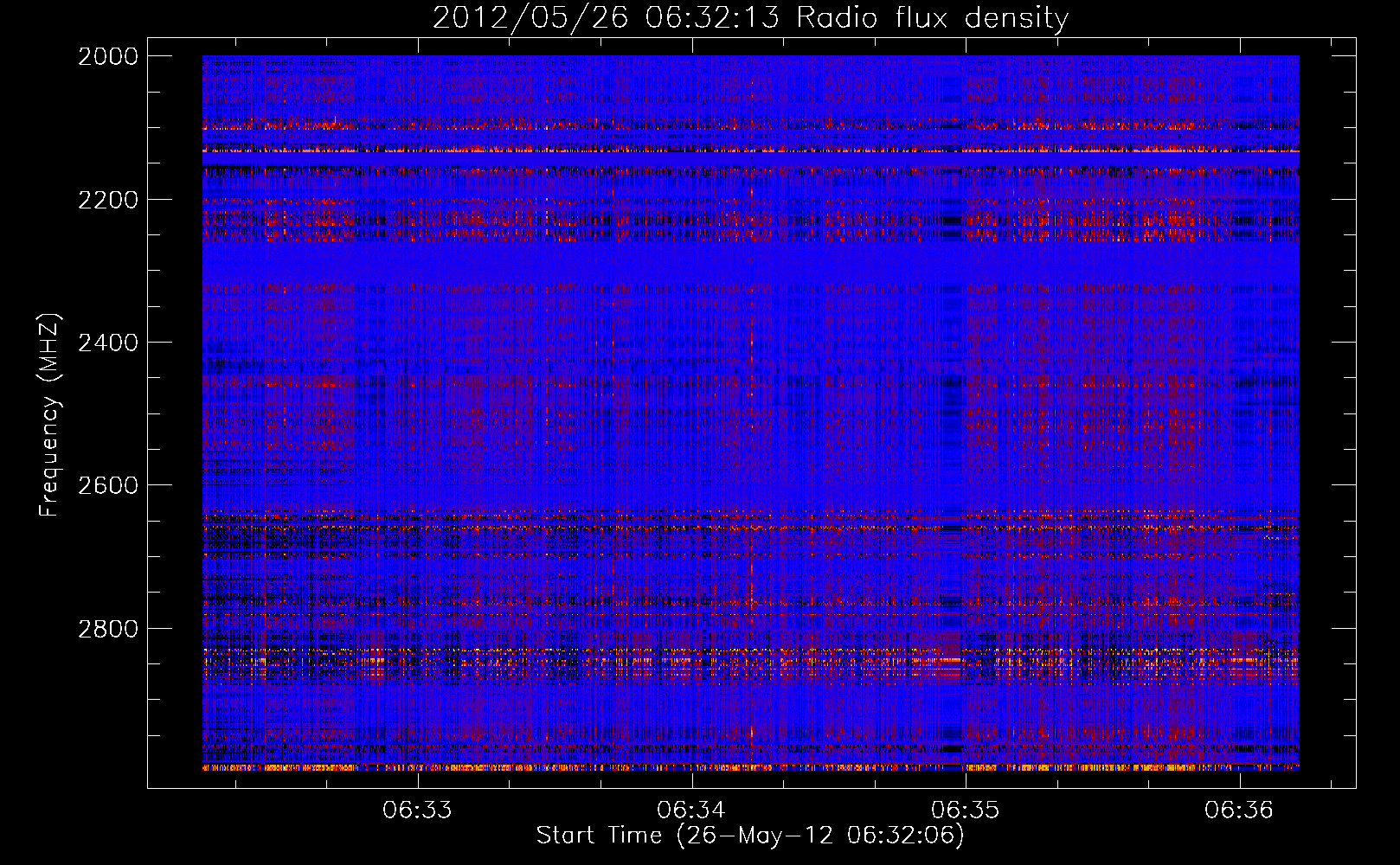The height and width of the screenshot is (865, 1400).
Task: Select the 2000 frequency tick label
Action: 108,56
